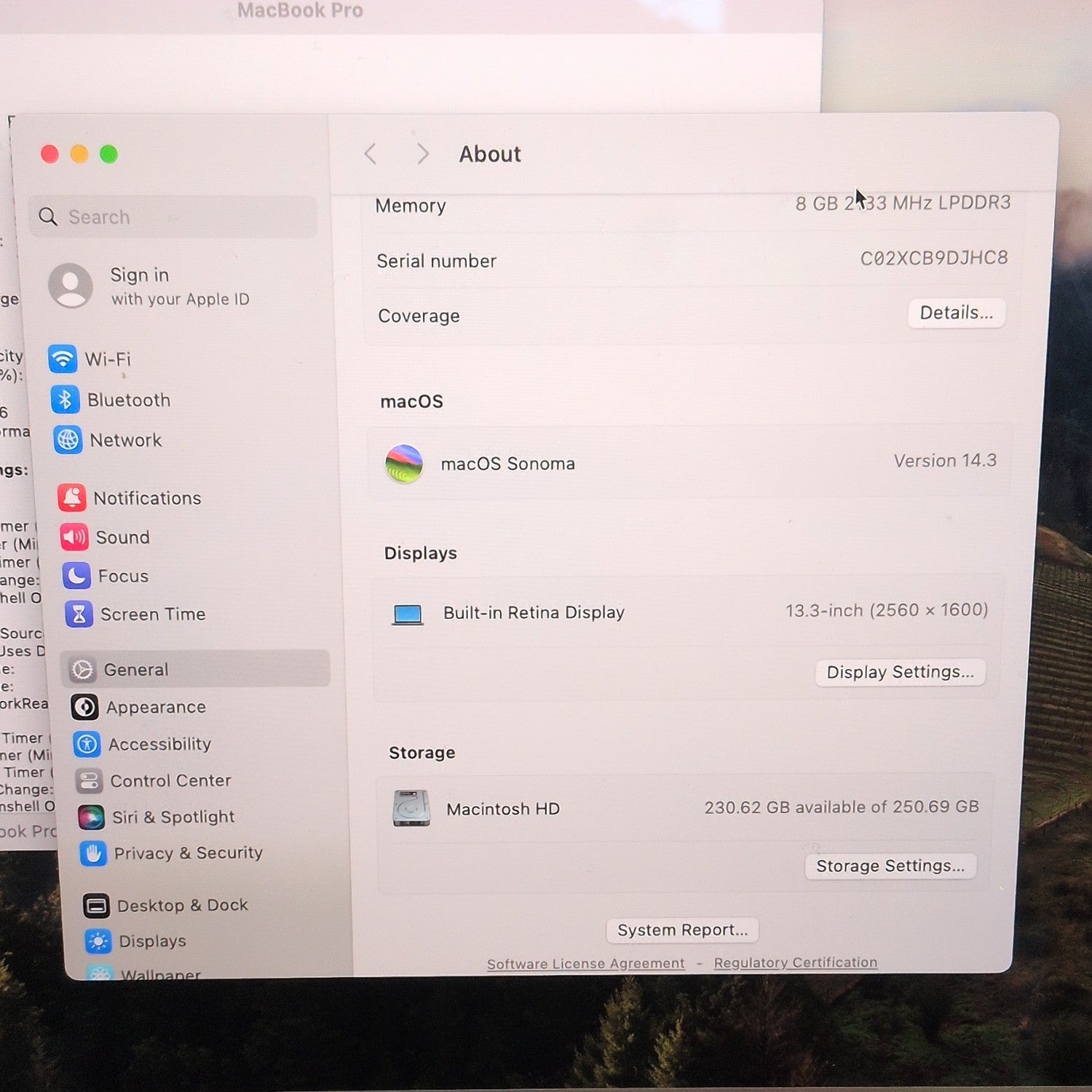Screen dimensions: 1092x1092
Task: Select the Screen Time sidebar label
Action: click(x=153, y=614)
